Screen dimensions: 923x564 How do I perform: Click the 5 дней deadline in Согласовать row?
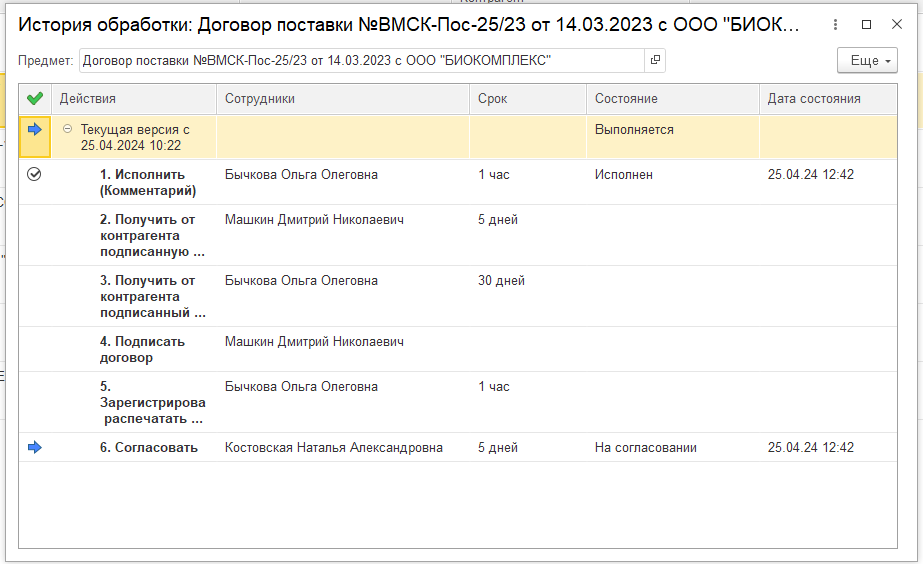click(x=497, y=447)
